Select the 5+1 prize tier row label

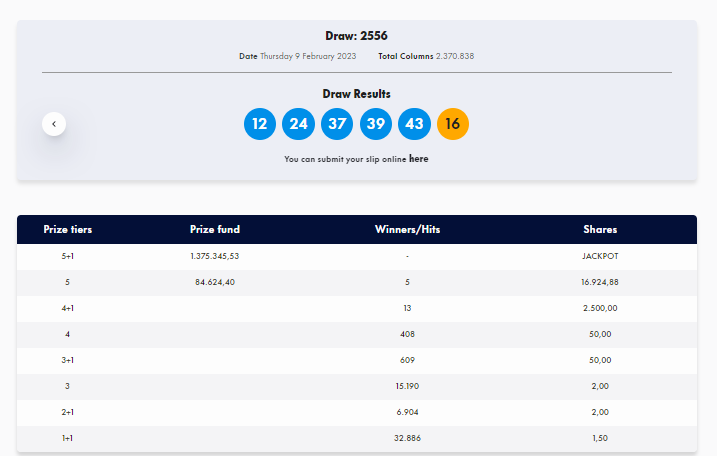coord(68,257)
